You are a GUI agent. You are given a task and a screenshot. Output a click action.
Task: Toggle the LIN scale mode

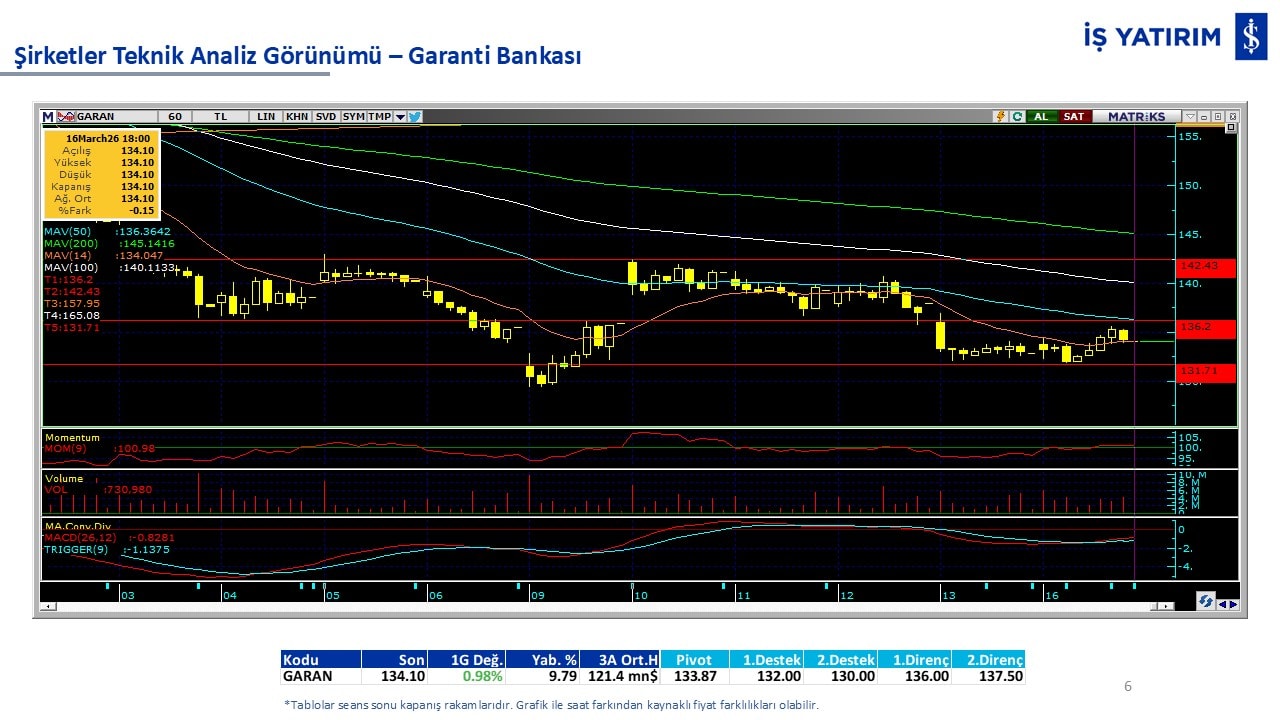(266, 116)
